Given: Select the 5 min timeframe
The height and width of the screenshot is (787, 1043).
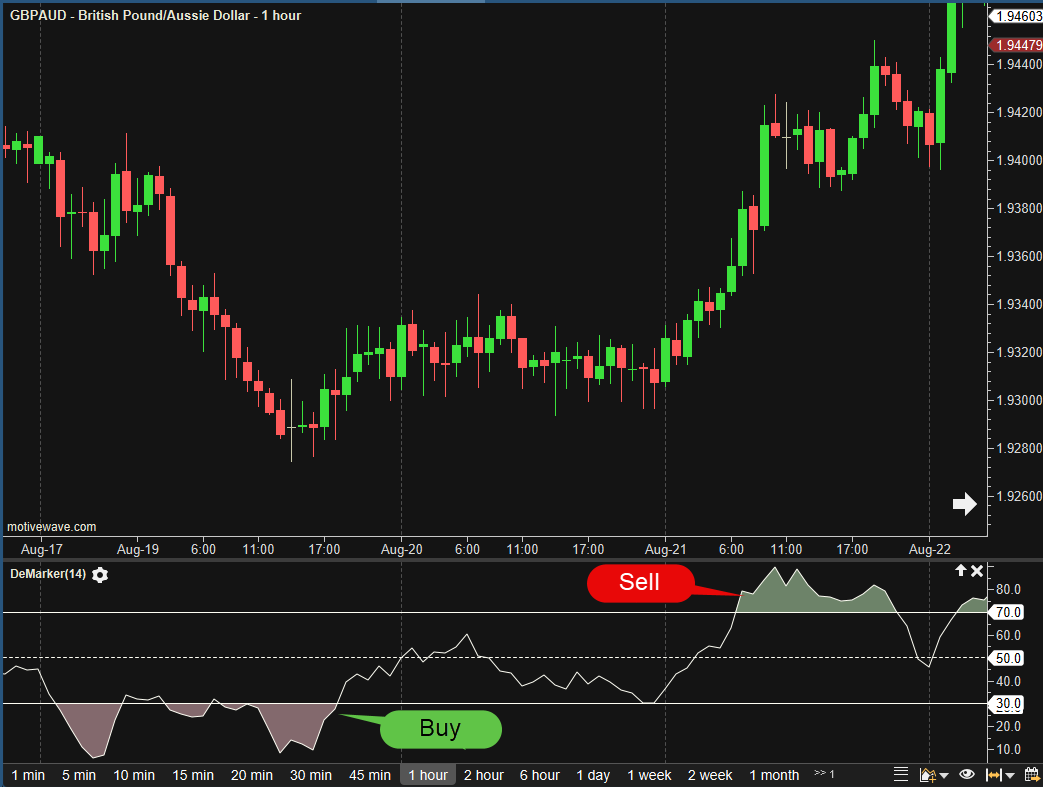Looking at the screenshot, I should [x=79, y=775].
